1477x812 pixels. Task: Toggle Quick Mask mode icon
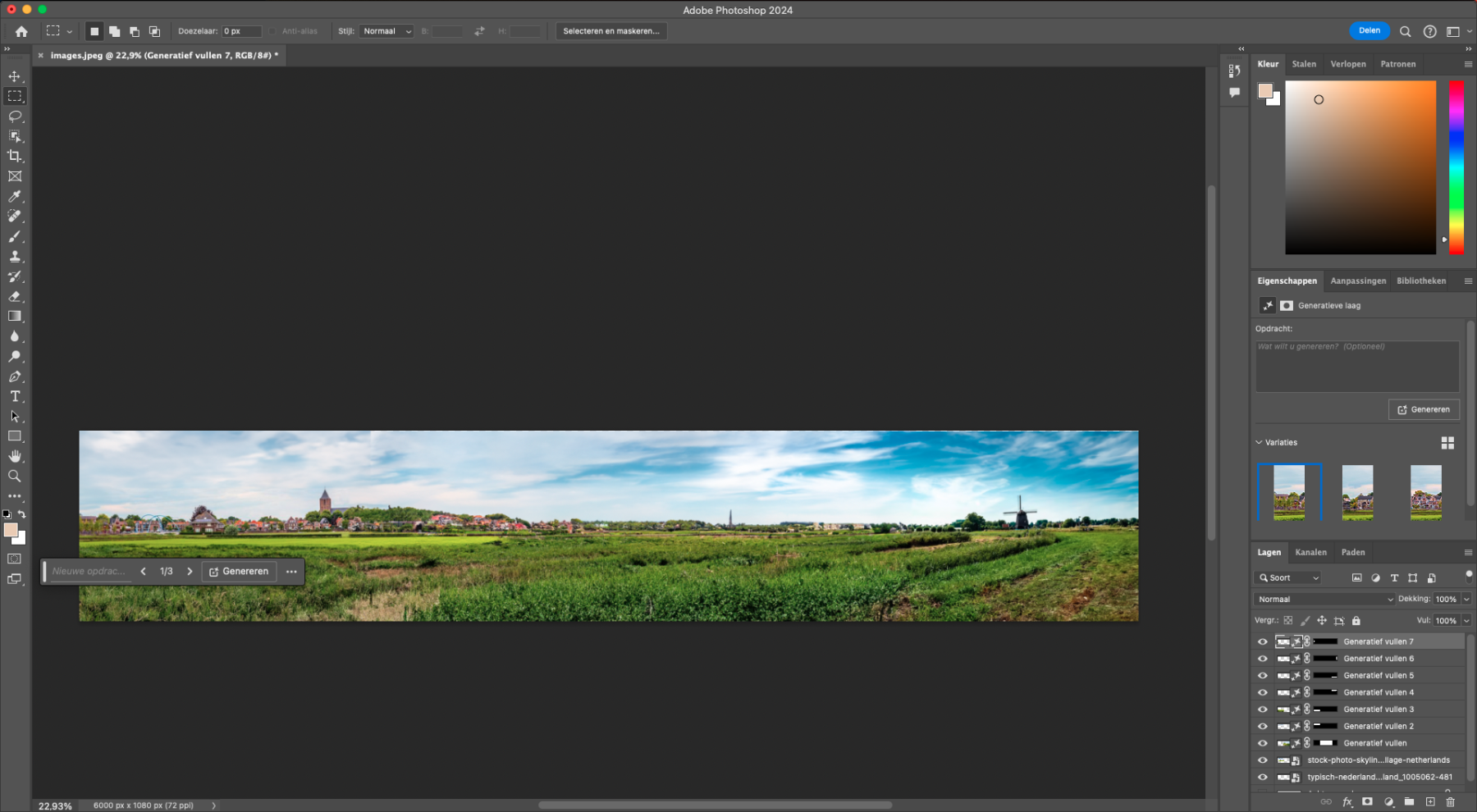click(x=15, y=559)
